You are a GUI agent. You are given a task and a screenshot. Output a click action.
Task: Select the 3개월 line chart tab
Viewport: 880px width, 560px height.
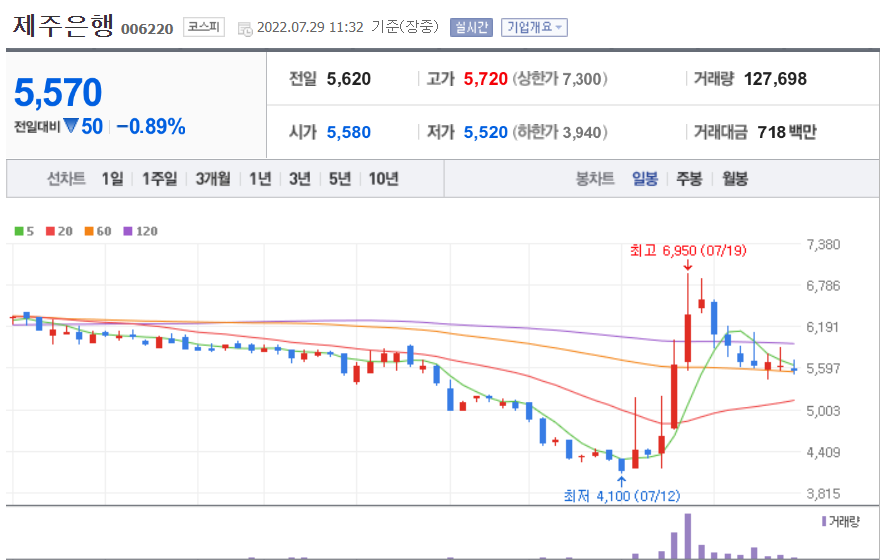pyautogui.click(x=213, y=178)
